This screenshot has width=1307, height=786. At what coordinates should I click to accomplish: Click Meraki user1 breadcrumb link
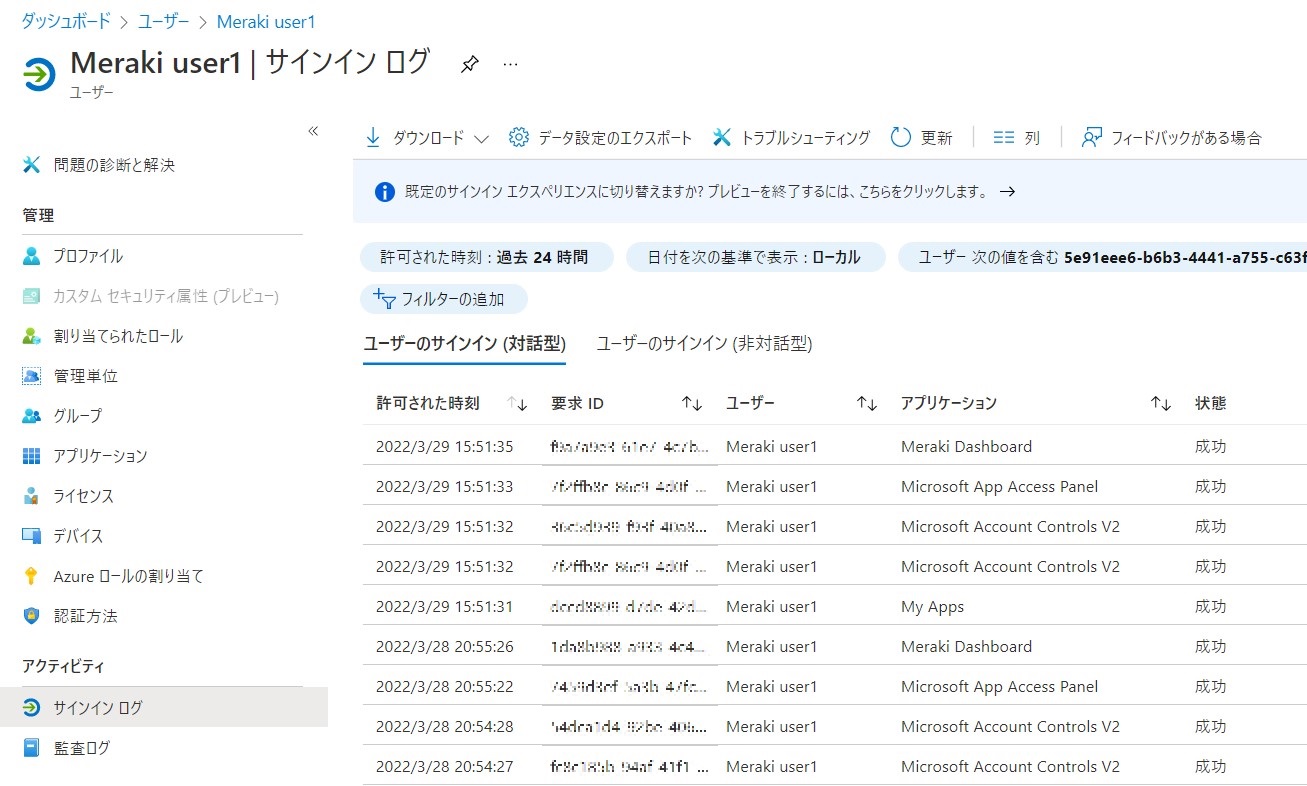coord(266,21)
